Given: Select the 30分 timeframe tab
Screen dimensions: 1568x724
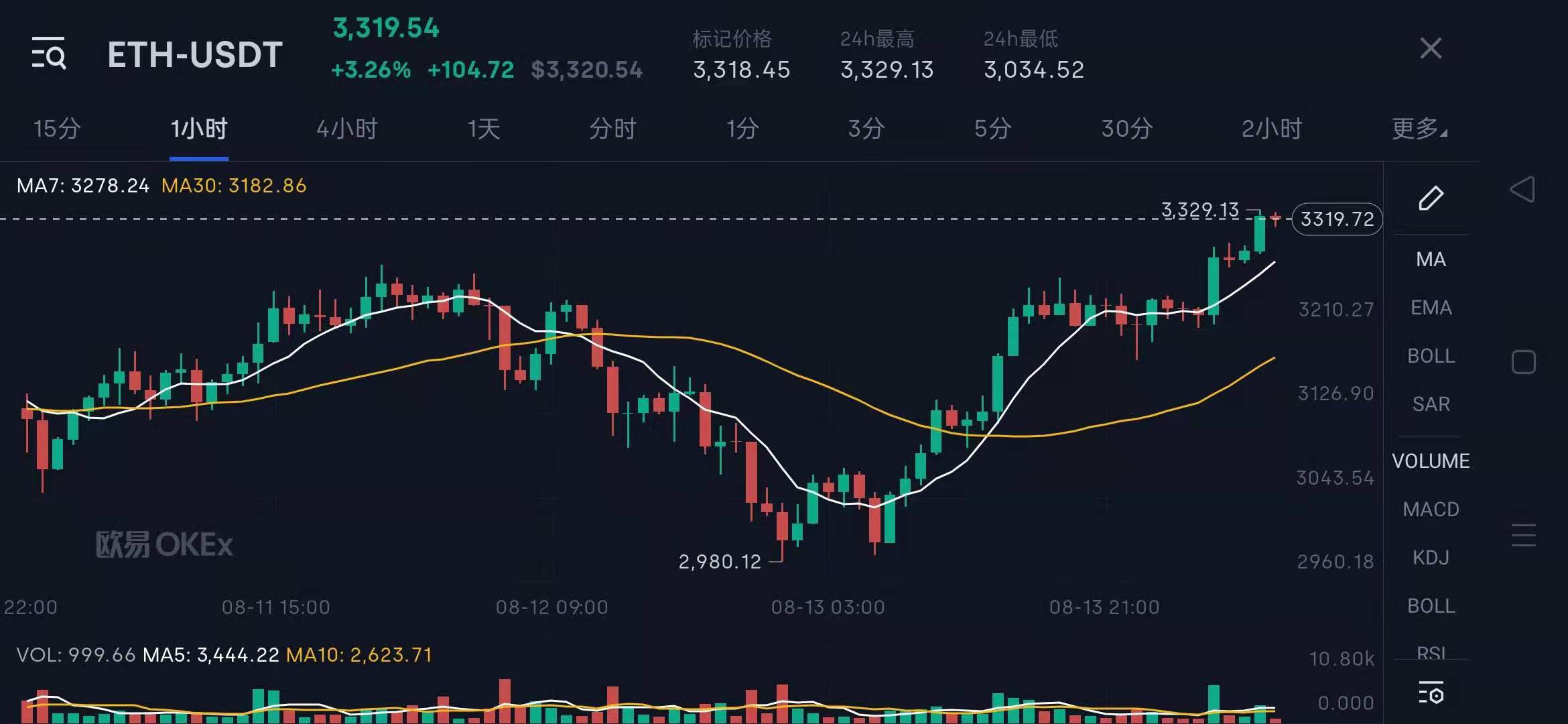Looking at the screenshot, I should click(x=1126, y=128).
